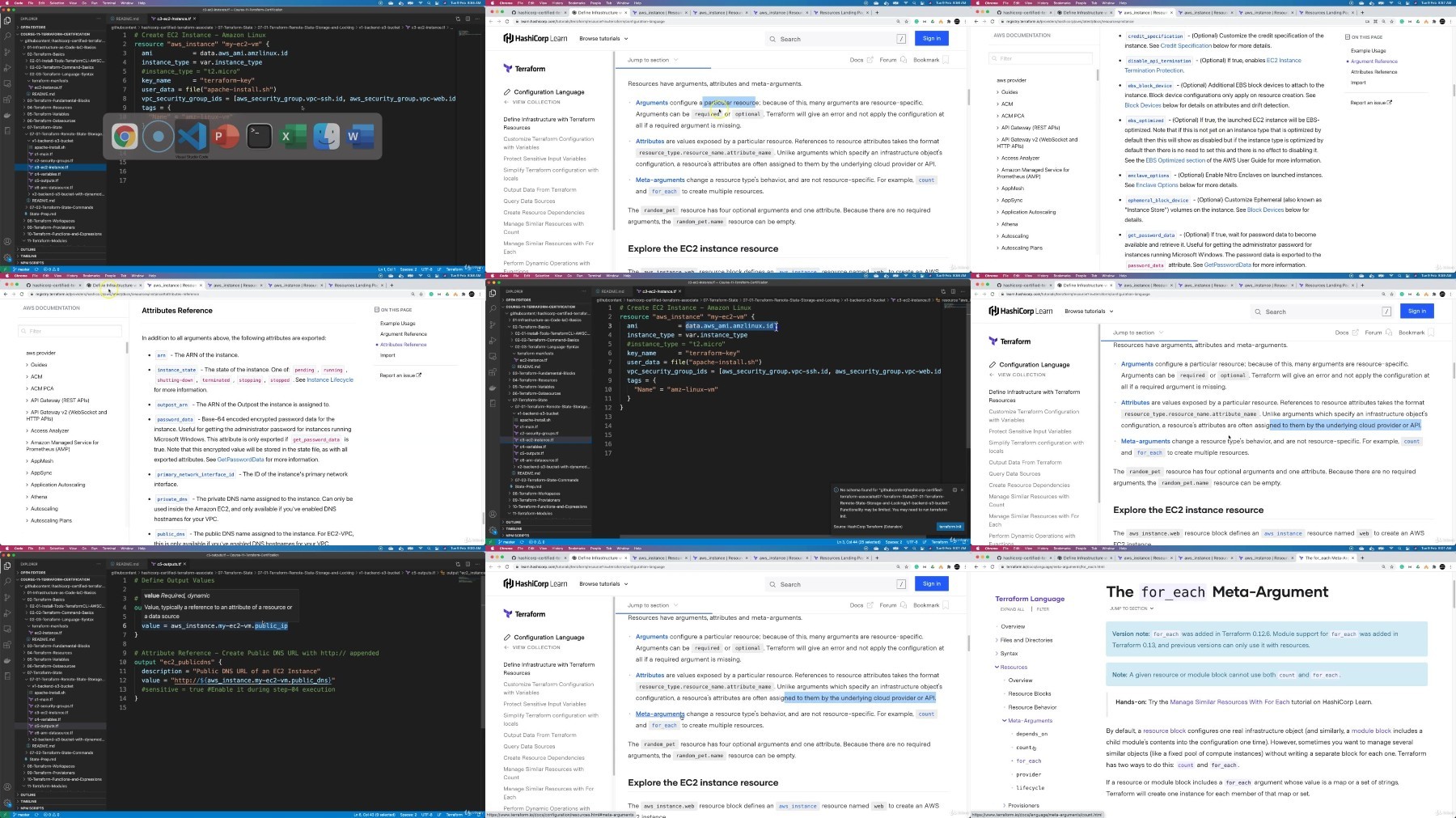This screenshot has width=1456, height=818.
Task: Open Instance Lifecycle link in middle-left AWS docs
Action: (330, 379)
